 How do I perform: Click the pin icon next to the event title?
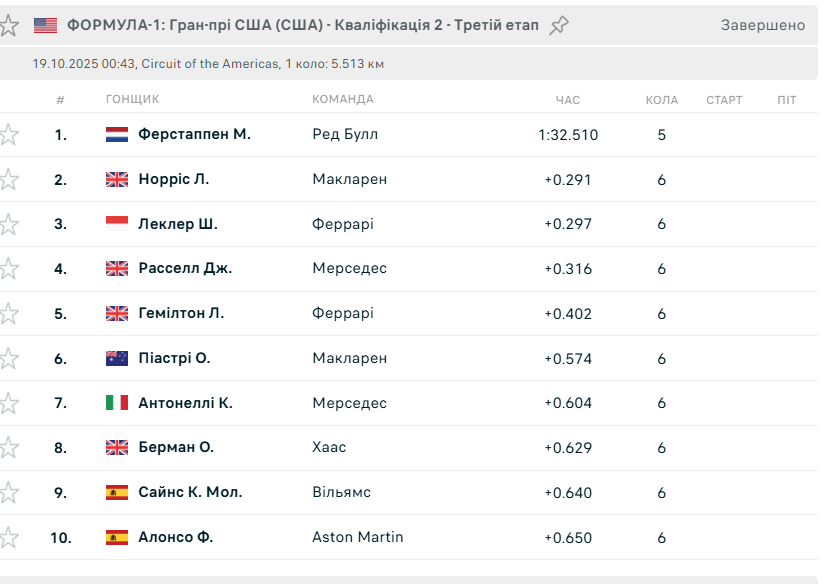point(559,26)
